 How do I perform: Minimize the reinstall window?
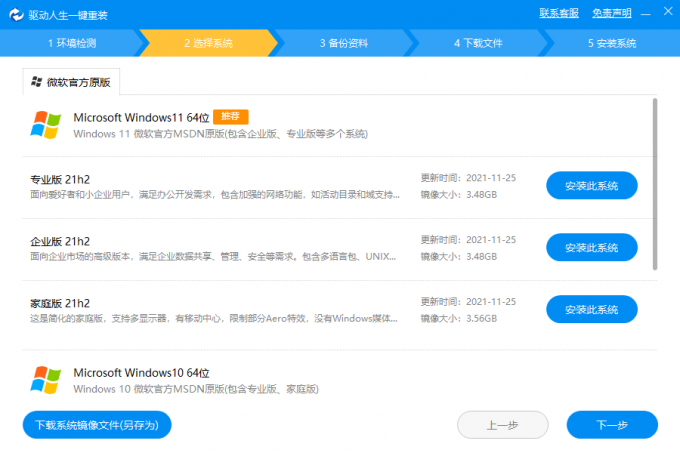point(647,13)
